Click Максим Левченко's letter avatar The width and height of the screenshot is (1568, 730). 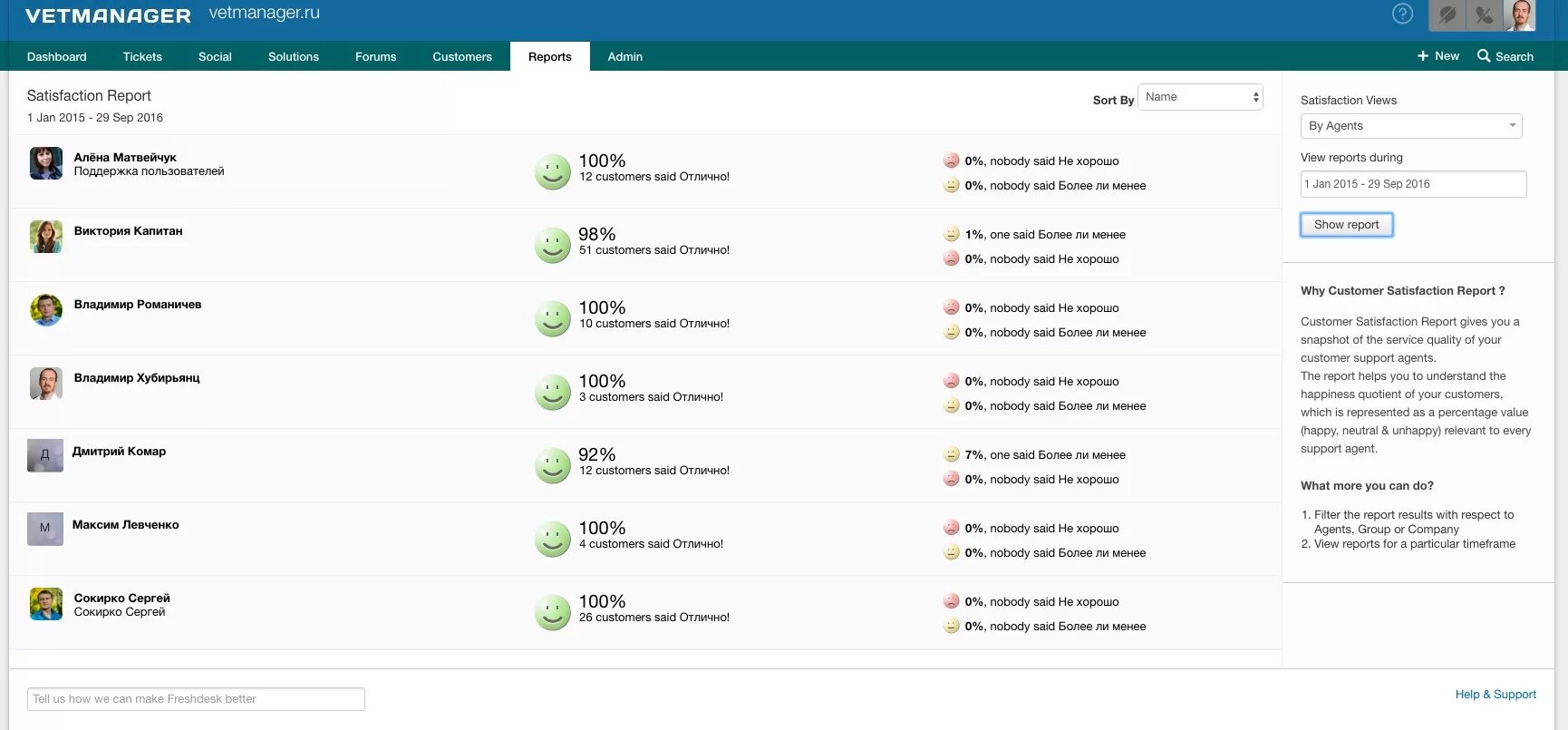click(x=45, y=529)
